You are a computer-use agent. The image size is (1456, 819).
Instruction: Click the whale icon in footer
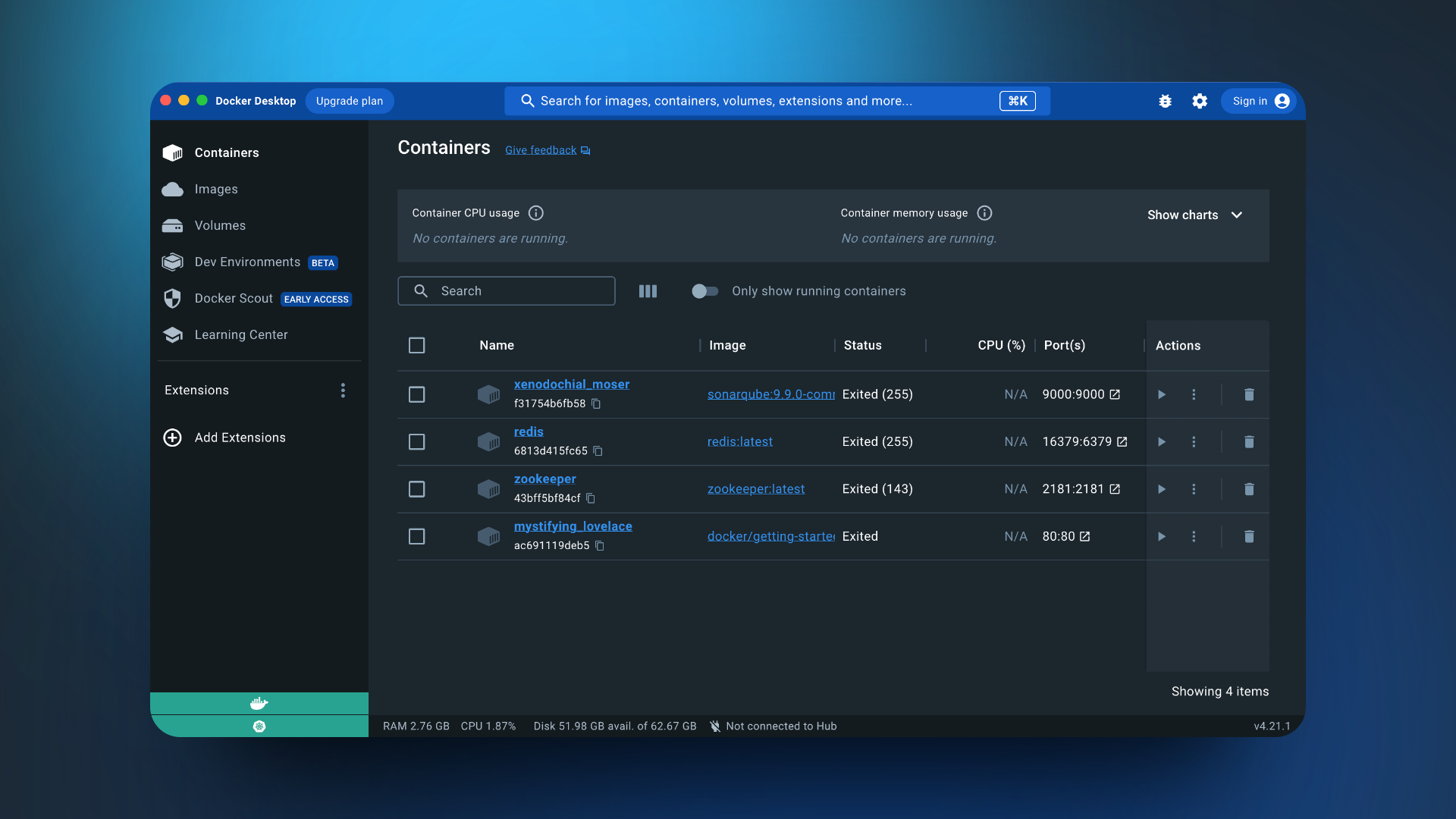259,703
